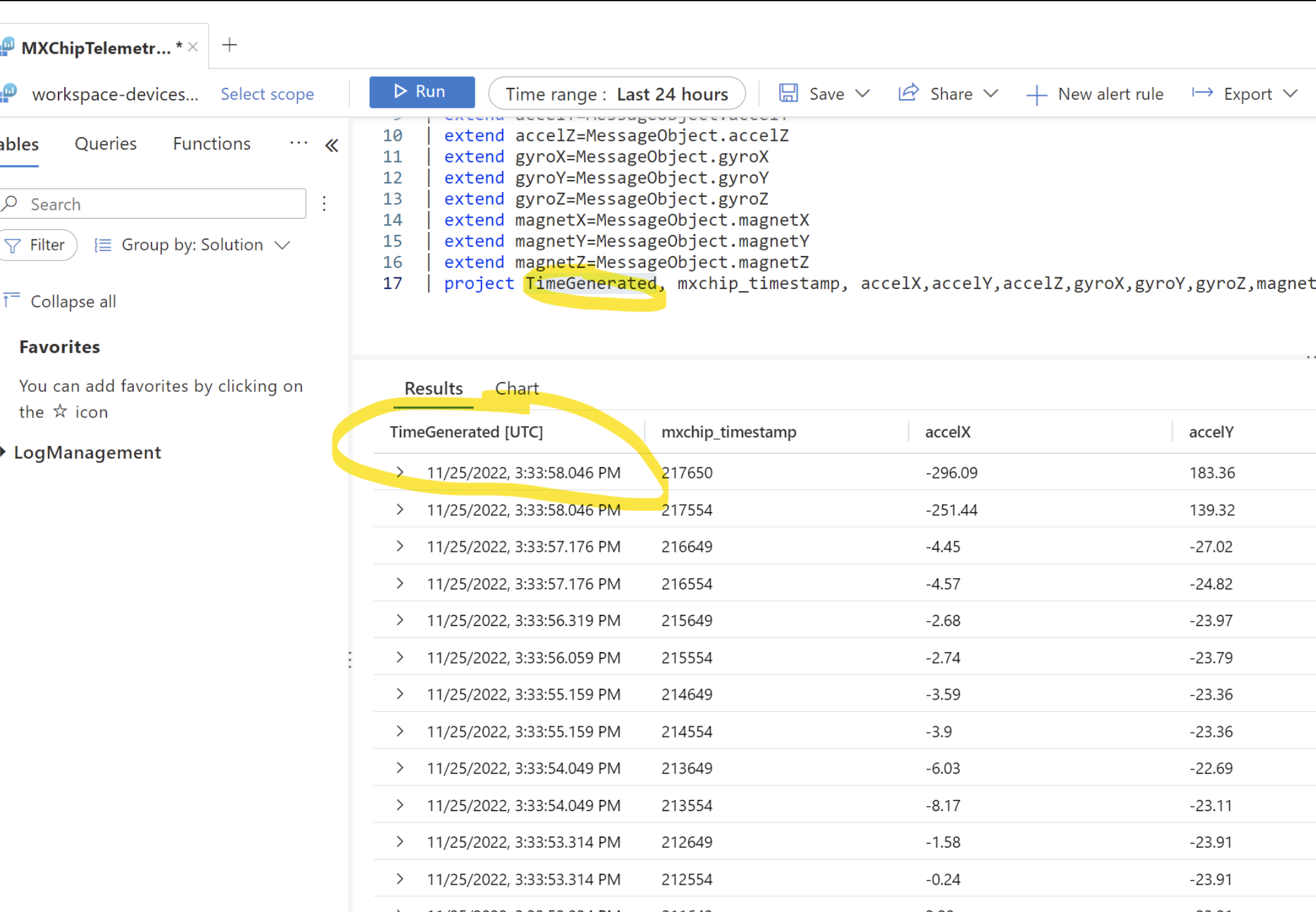Click the Queries panel tab
Viewport: 1316px width, 912px height.
click(106, 144)
